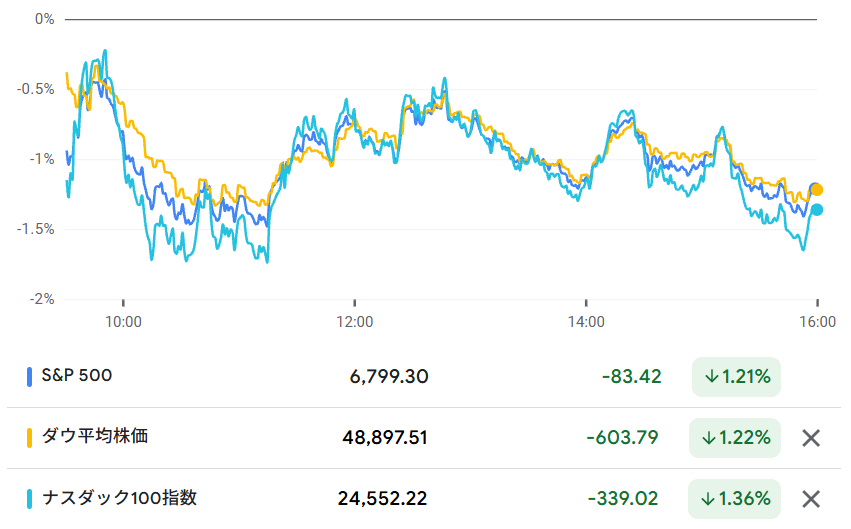Click the Nasdaq price 24,552.22

point(383,498)
